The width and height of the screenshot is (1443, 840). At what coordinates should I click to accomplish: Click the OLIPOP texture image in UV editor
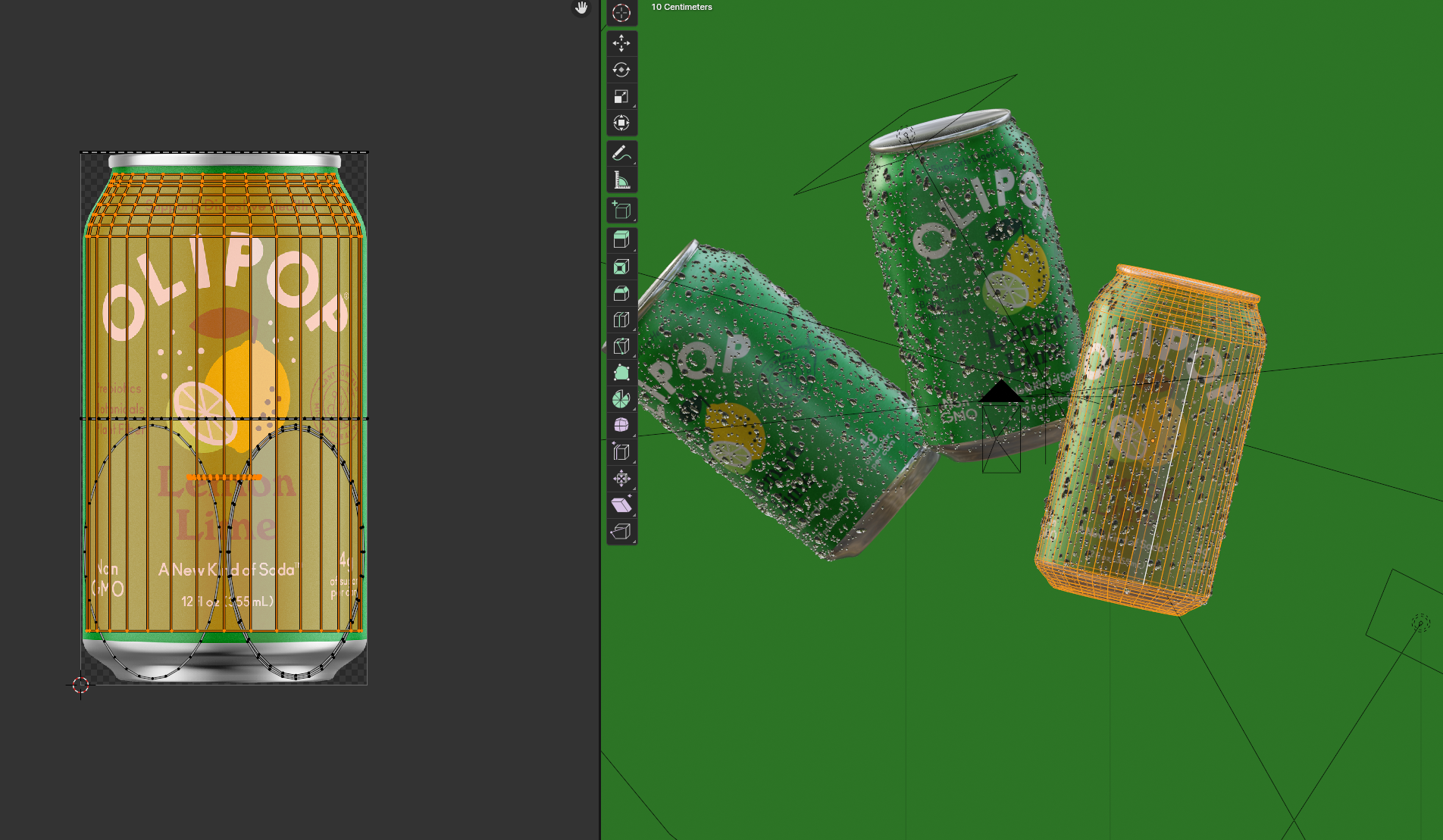[224, 418]
